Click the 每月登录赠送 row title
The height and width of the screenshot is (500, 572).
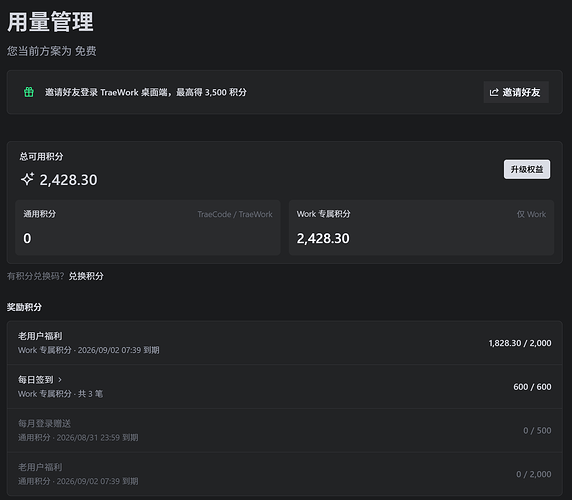tap(45, 423)
